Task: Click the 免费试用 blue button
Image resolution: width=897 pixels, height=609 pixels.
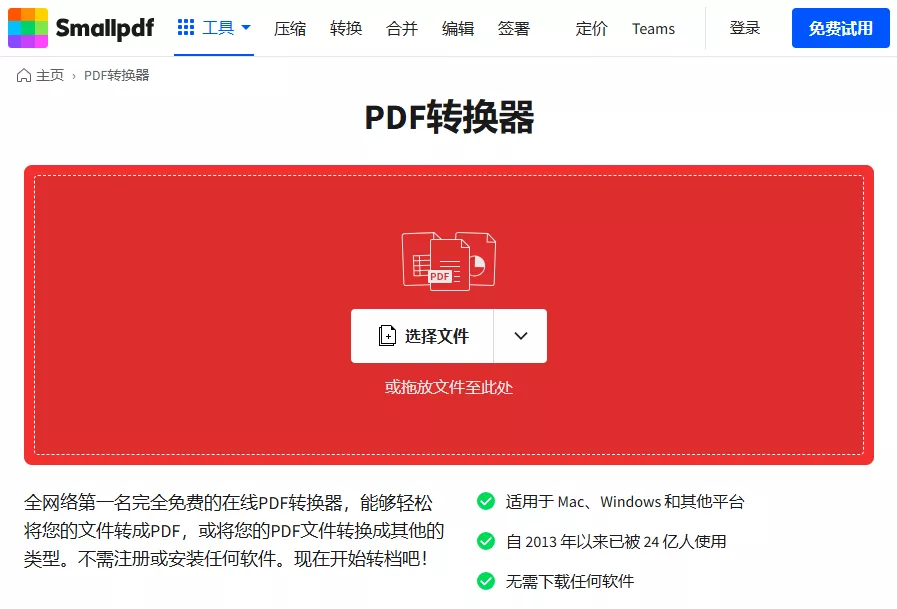Action: [840, 28]
